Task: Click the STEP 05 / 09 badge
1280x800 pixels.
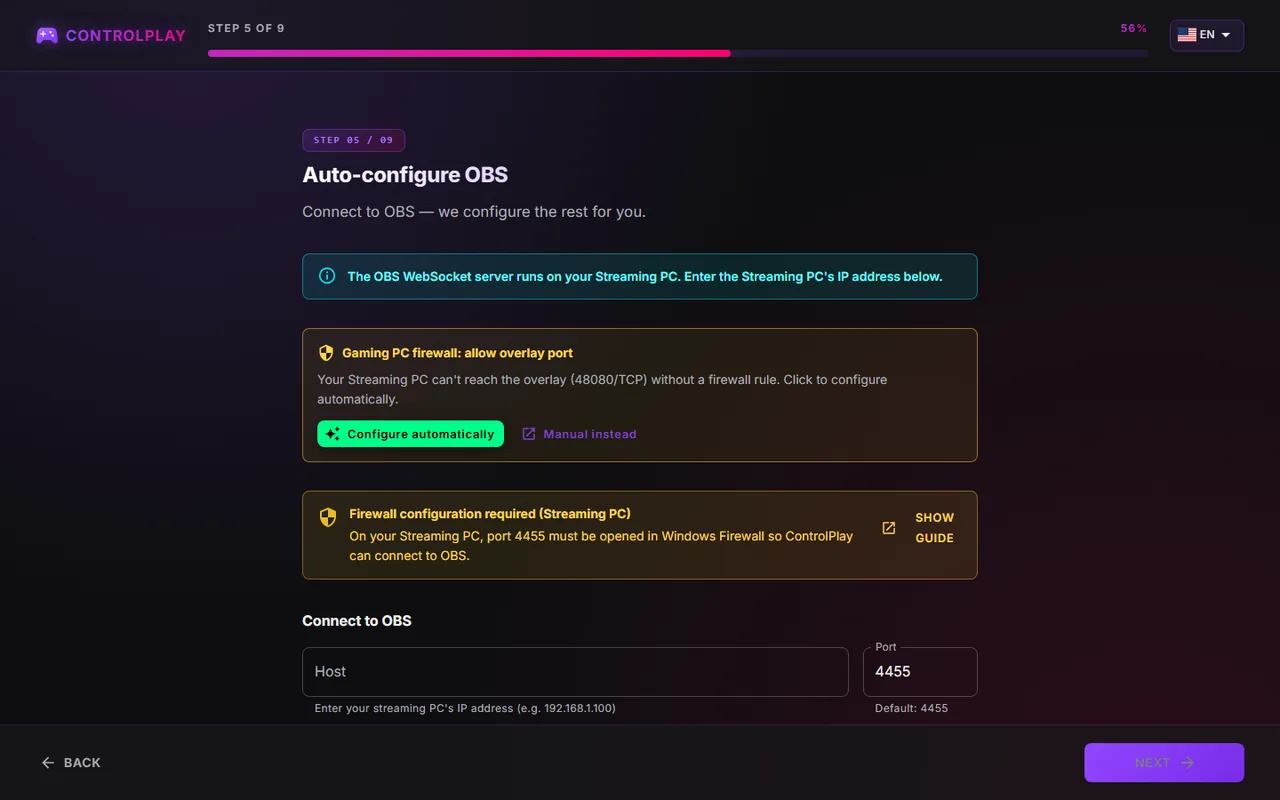Action: click(x=353, y=140)
